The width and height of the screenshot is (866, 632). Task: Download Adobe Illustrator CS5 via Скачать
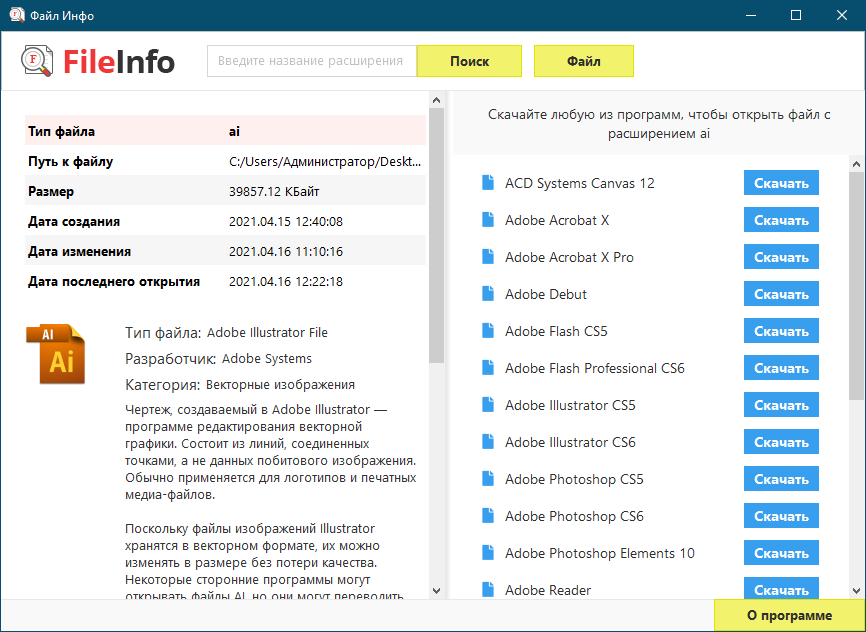point(781,405)
